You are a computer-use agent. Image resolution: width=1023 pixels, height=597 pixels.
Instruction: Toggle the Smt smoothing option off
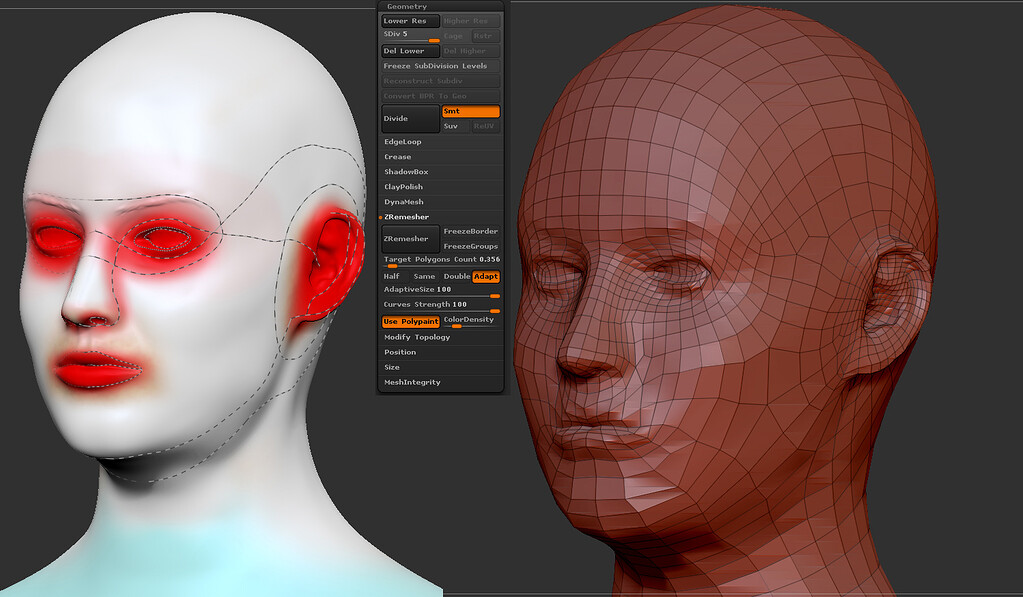pyautogui.click(x=470, y=111)
